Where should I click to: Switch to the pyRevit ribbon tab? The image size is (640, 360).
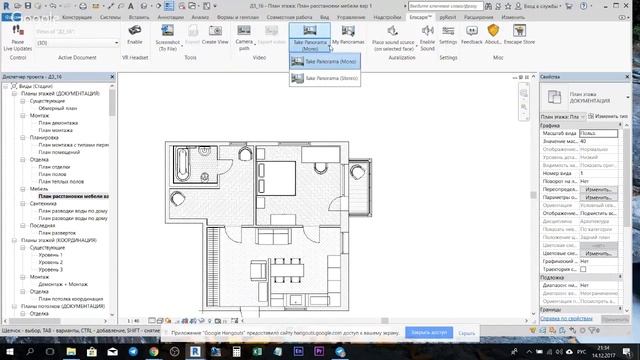(x=448, y=17)
